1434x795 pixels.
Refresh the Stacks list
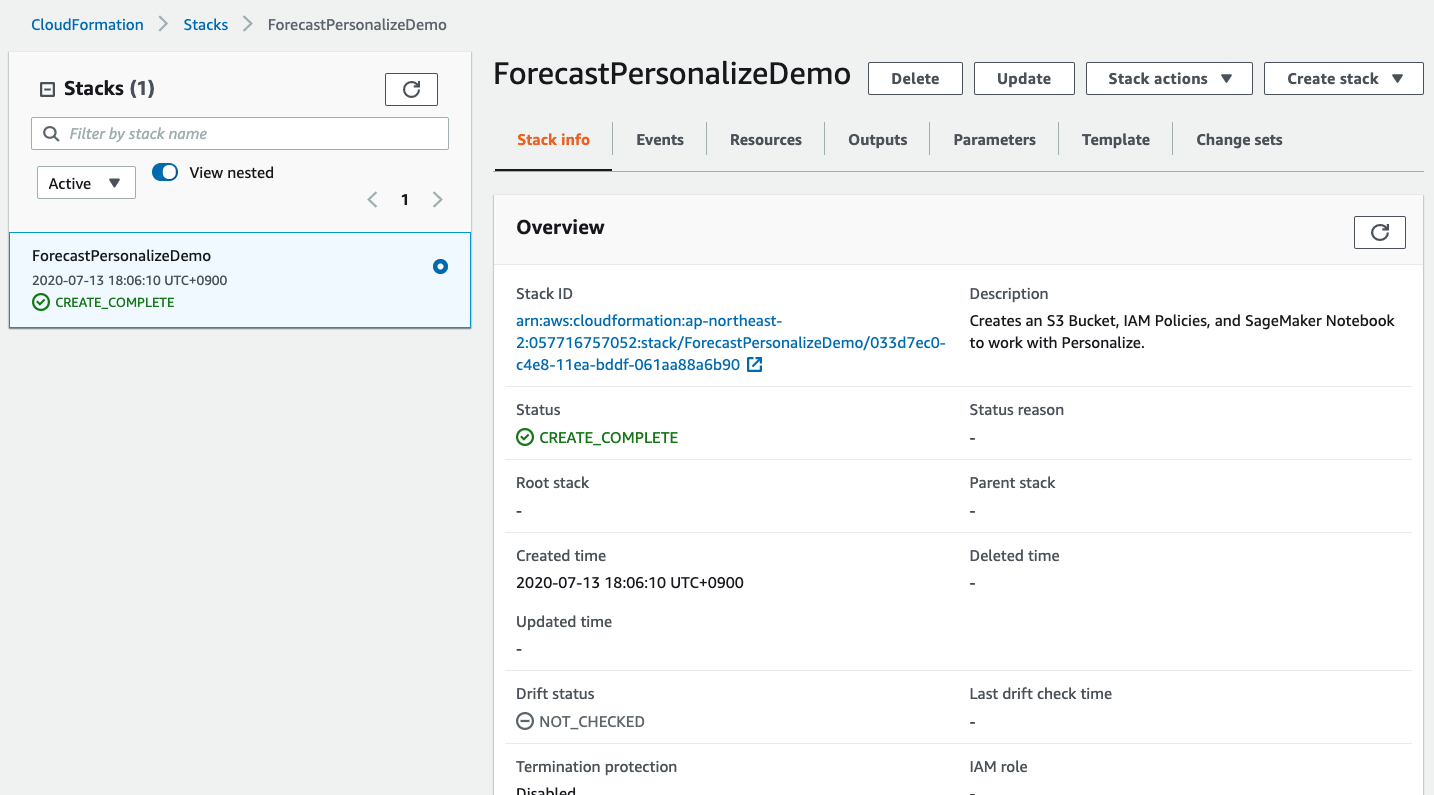pos(411,89)
